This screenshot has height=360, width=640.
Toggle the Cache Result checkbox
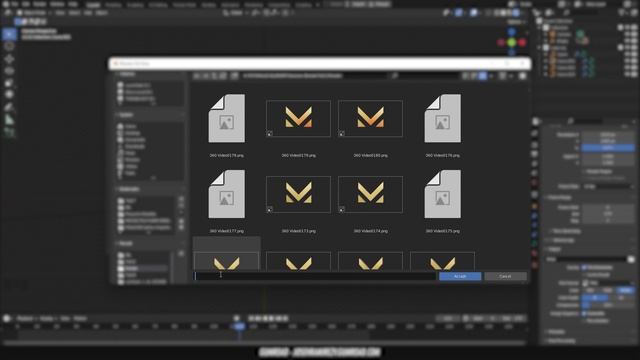[584, 275]
